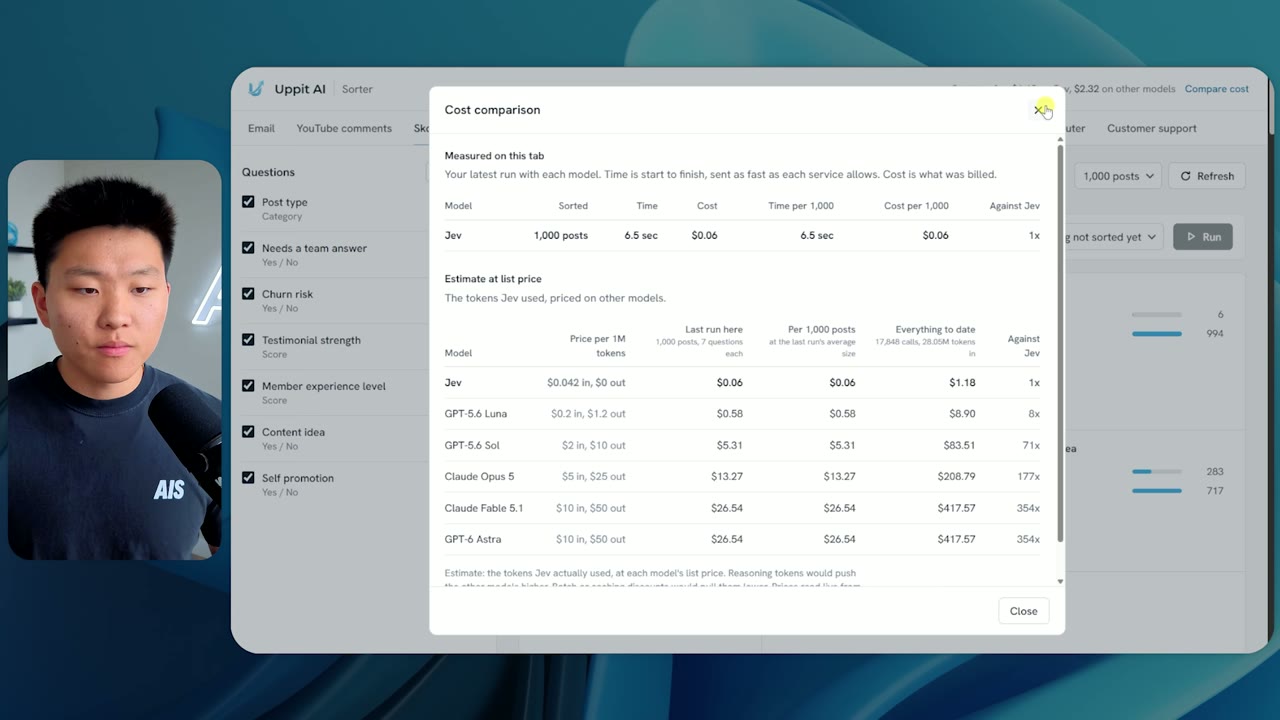This screenshot has width=1280, height=720.
Task: Click the Sorter label beside Uppit AI
Action: point(357,89)
